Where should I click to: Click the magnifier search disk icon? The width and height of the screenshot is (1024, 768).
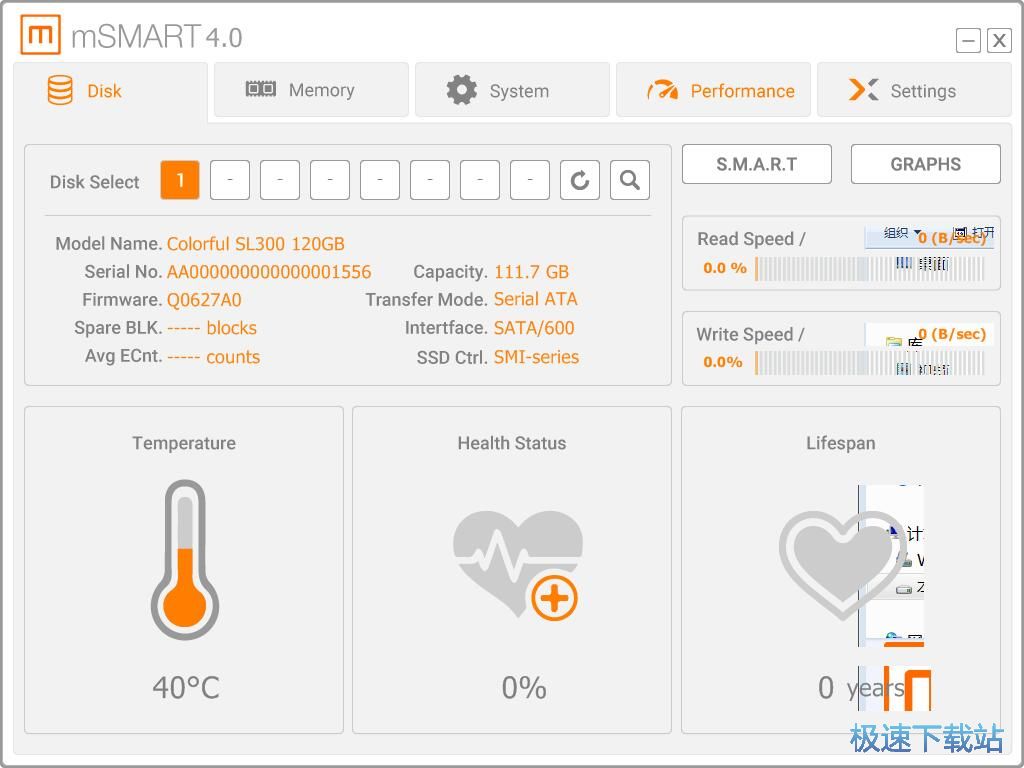click(x=629, y=181)
